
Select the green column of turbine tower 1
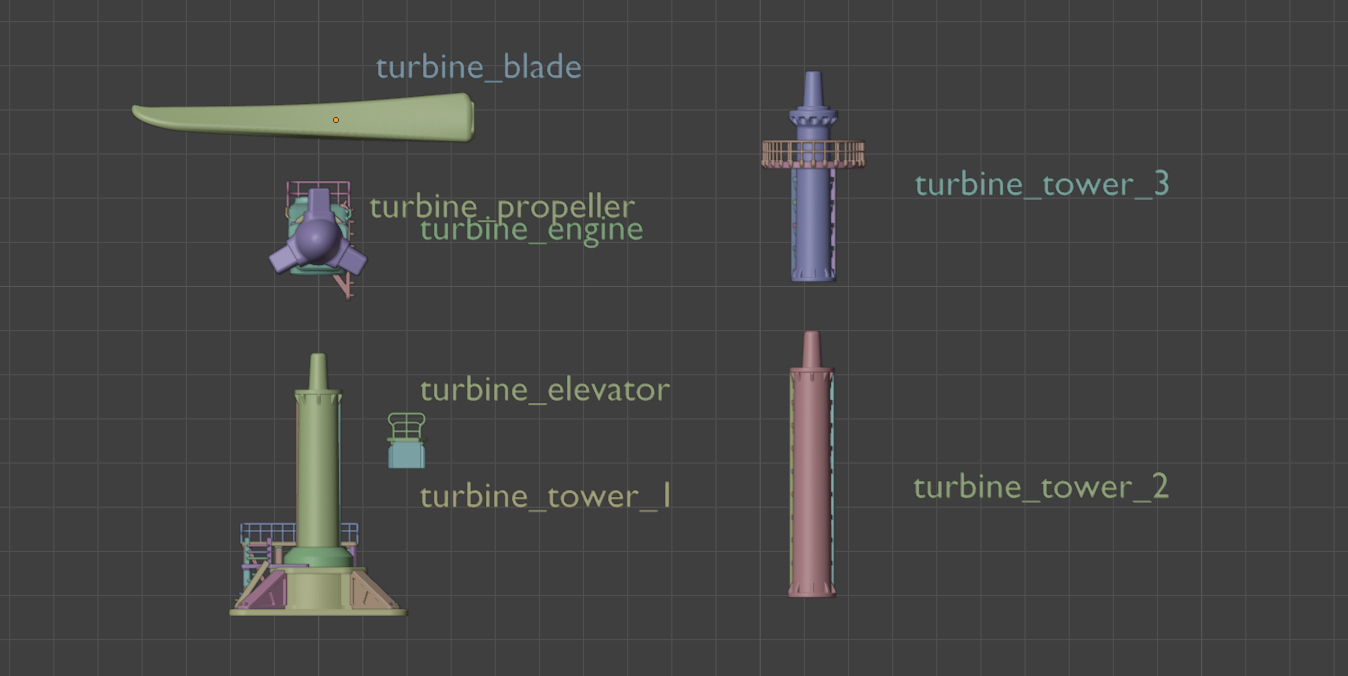pyautogui.click(x=317, y=460)
